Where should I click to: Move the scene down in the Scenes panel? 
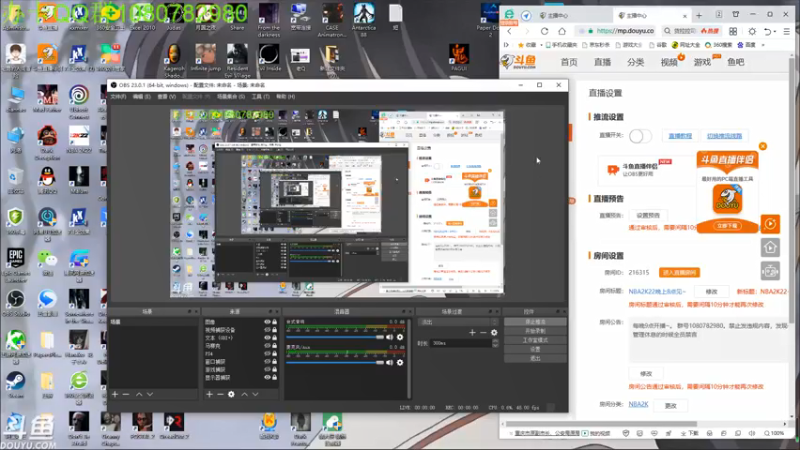[x=150, y=394]
